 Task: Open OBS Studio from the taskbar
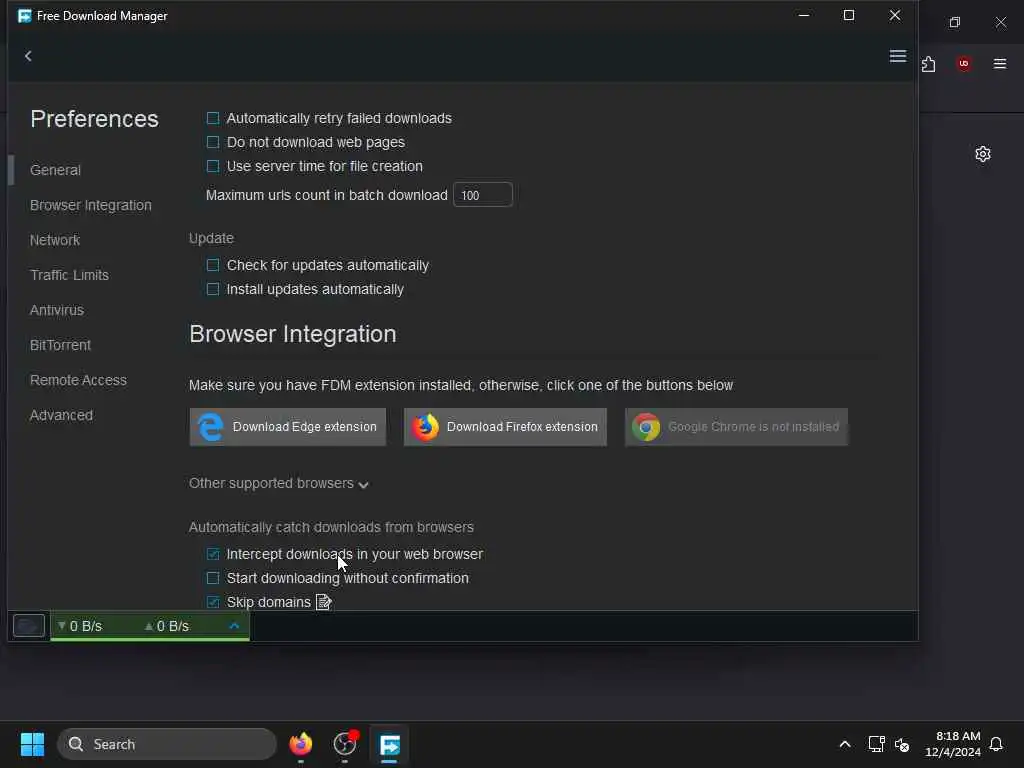click(x=345, y=744)
